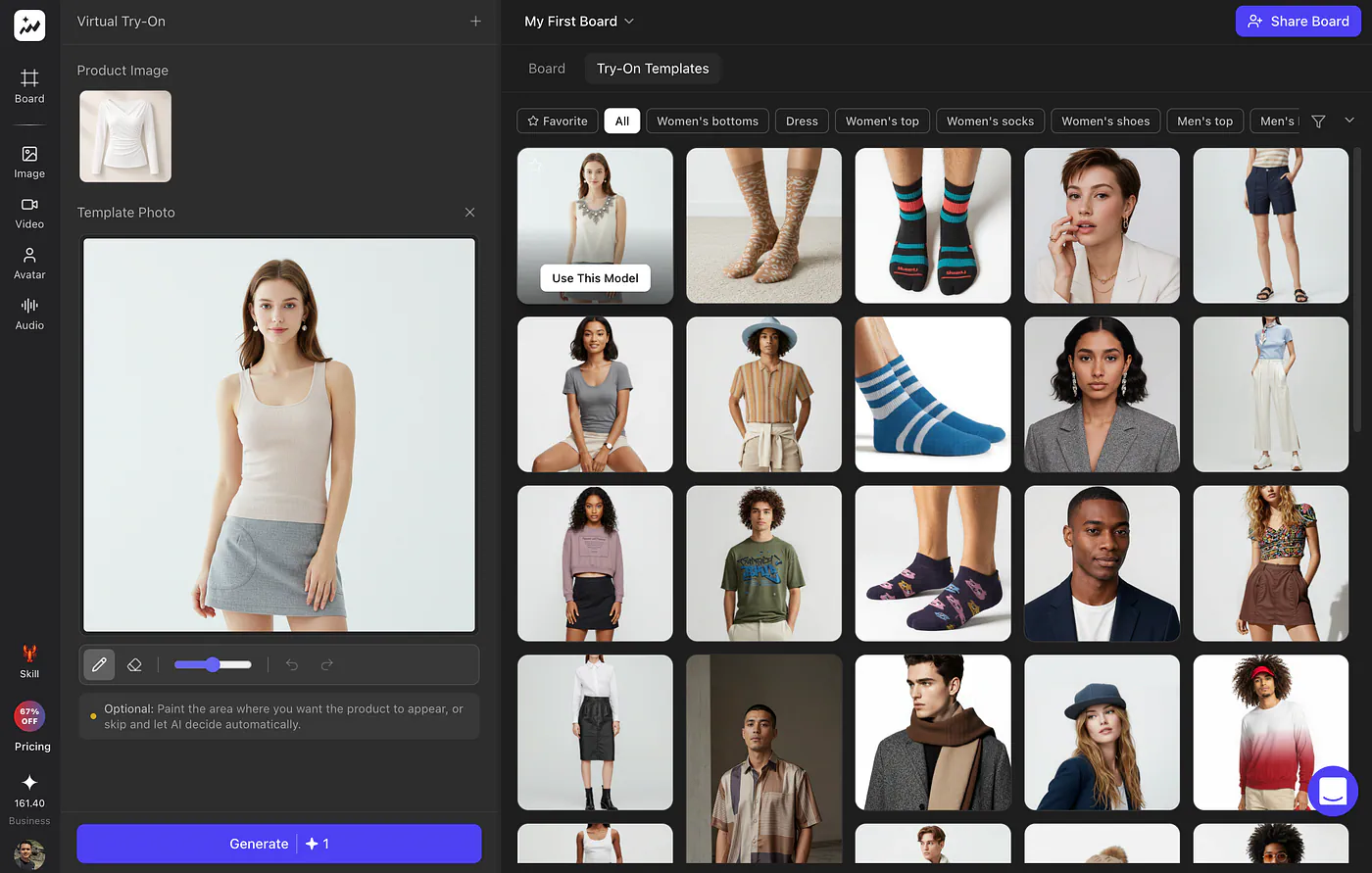Filter by Women's bottoms
The height and width of the screenshot is (873, 1372).
708,121
